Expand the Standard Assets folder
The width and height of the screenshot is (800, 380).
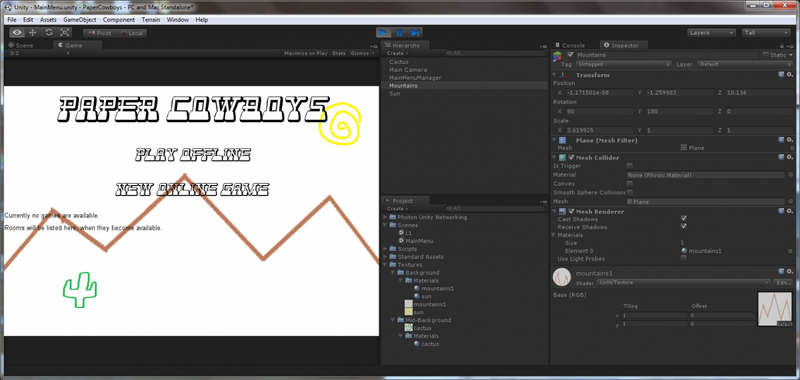click(x=385, y=257)
